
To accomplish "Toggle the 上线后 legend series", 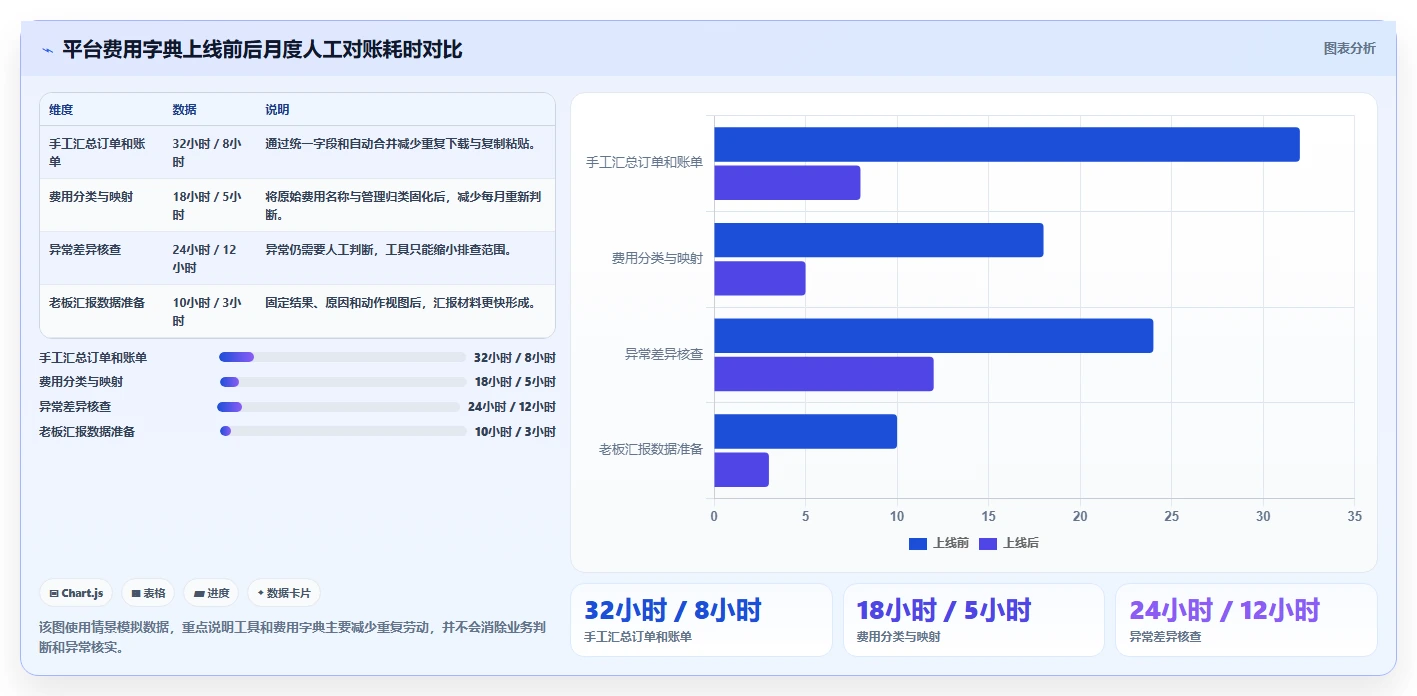I will (1008, 543).
